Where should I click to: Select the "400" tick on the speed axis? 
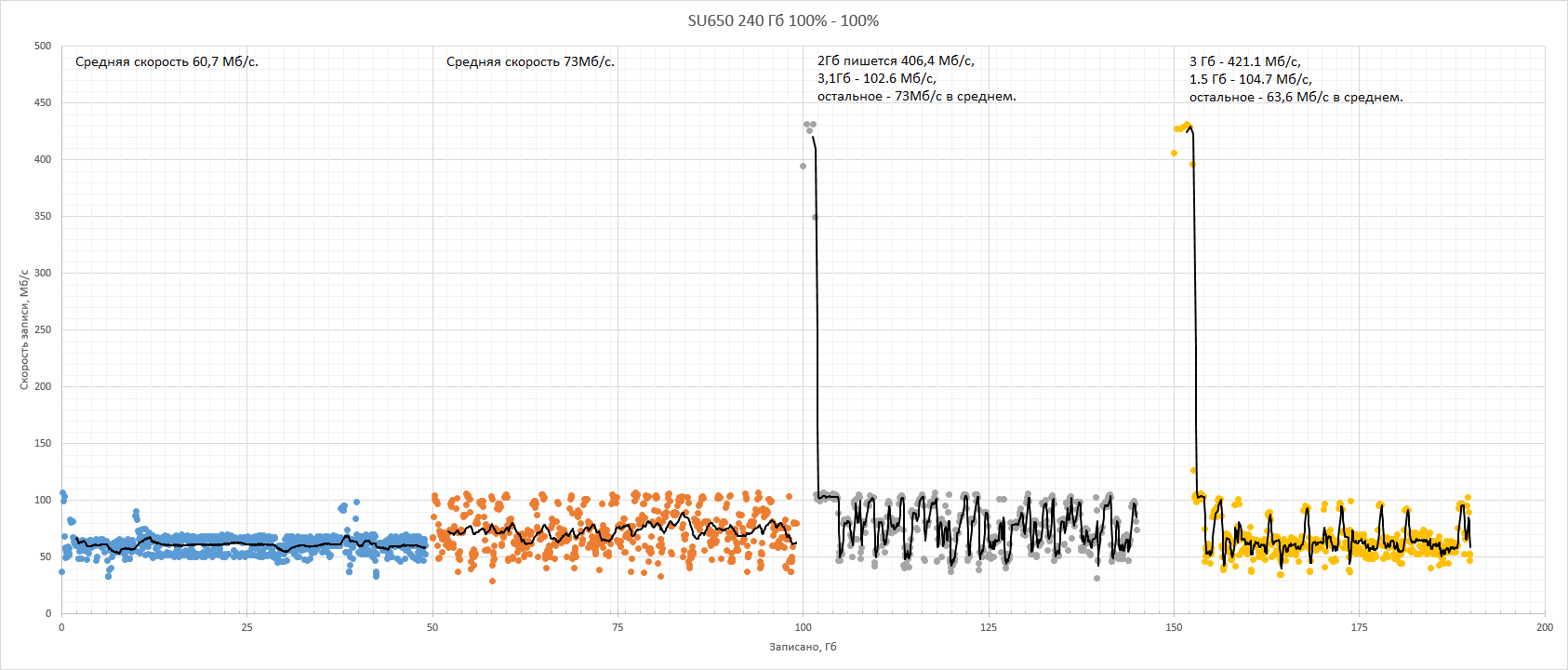point(43,159)
